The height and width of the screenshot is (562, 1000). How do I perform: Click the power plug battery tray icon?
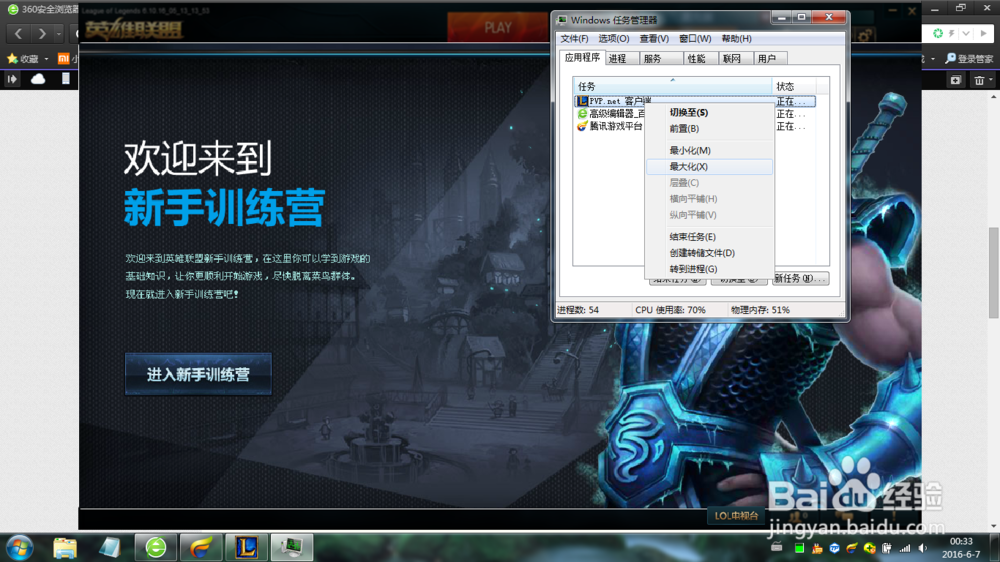coord(887,548)
